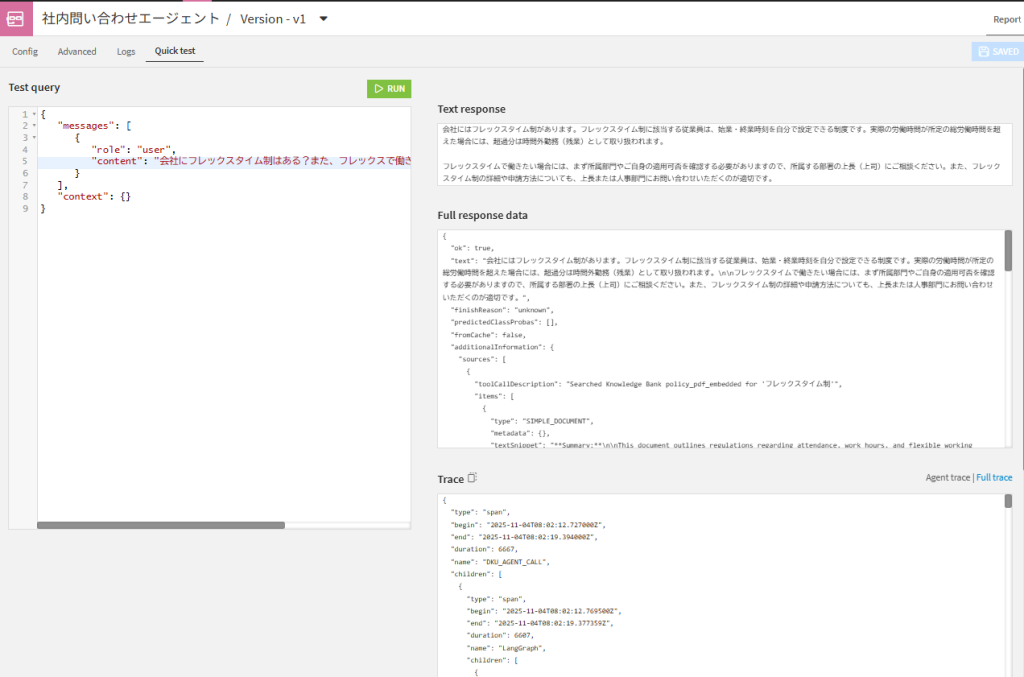The image size is (1024, 677).
Task: Select the Quick test tab
Action: point(174,51)
